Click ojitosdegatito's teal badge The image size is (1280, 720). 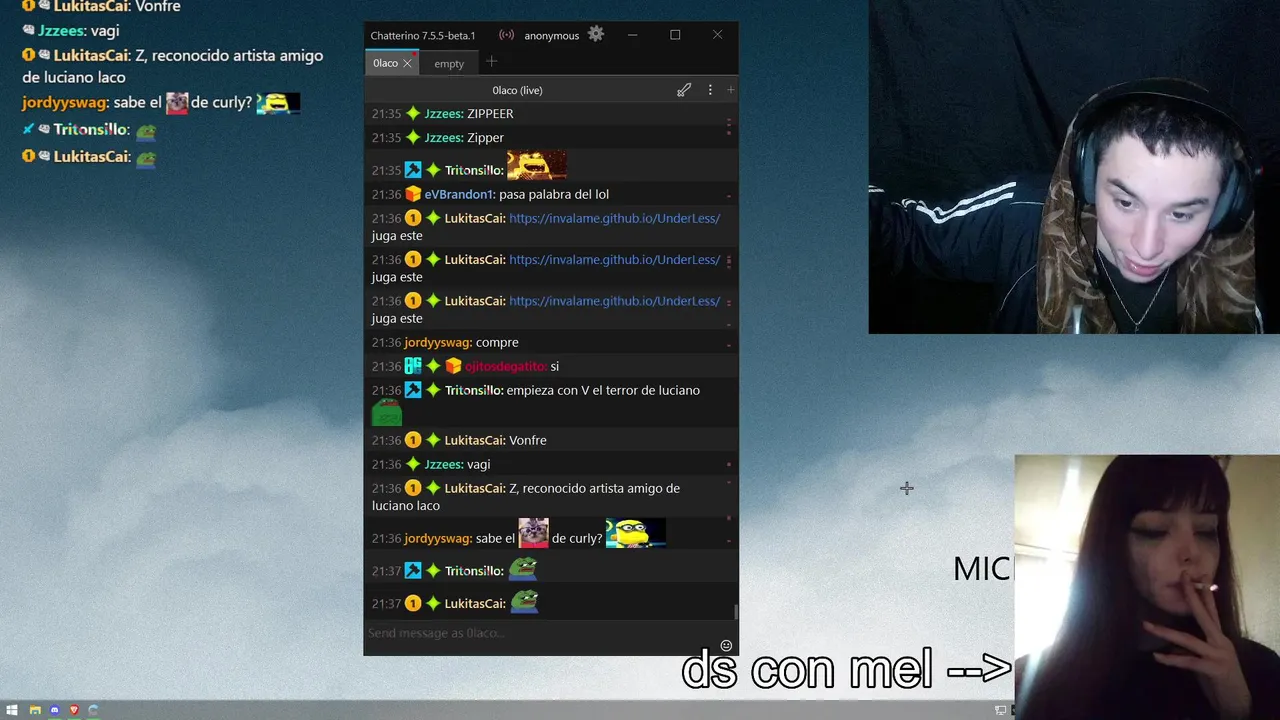pos(412,366)
